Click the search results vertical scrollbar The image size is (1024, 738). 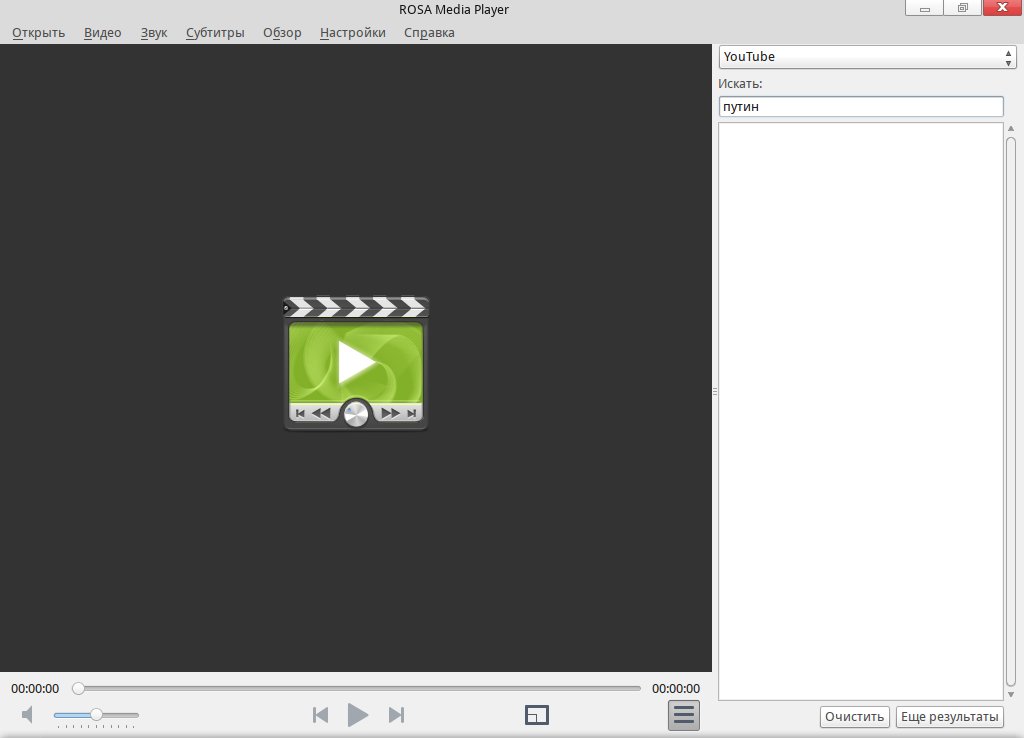click(1010, 410)
